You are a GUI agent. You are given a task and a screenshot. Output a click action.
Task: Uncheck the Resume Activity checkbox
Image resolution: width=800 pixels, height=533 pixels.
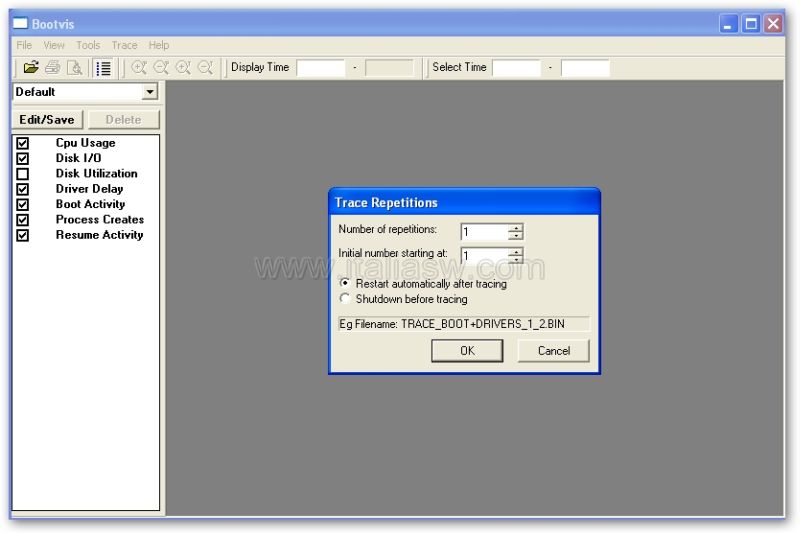point(22,235)
